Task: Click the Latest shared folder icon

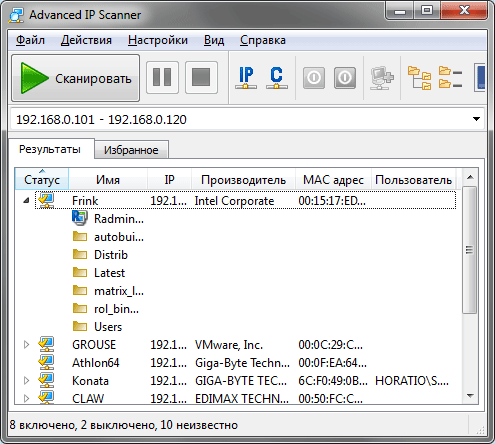Action: click(80, 272)
